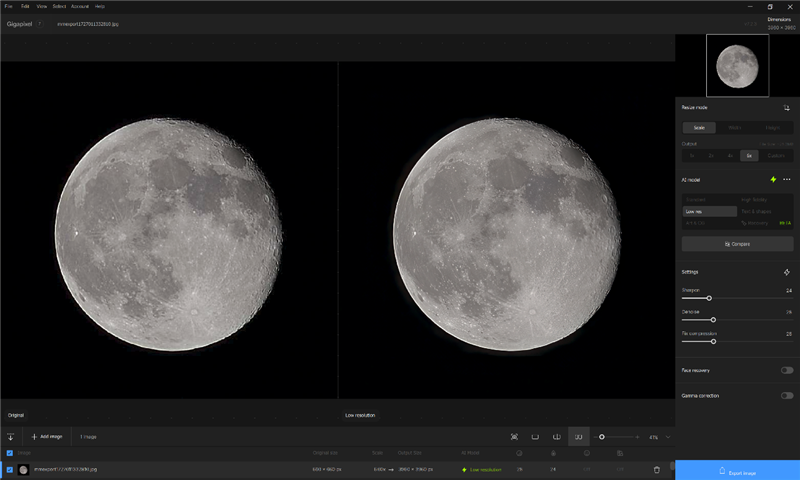Click the Add image button
This screenshot has height=480, width=800.
[x=47, y=437]
